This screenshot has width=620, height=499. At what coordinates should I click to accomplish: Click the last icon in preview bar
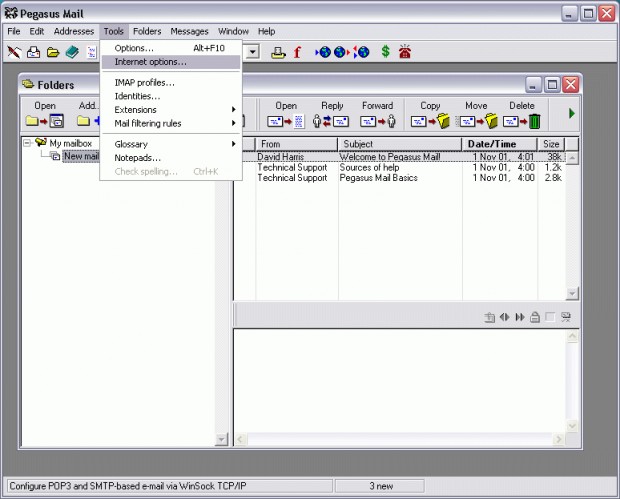[x=566, y=317]
